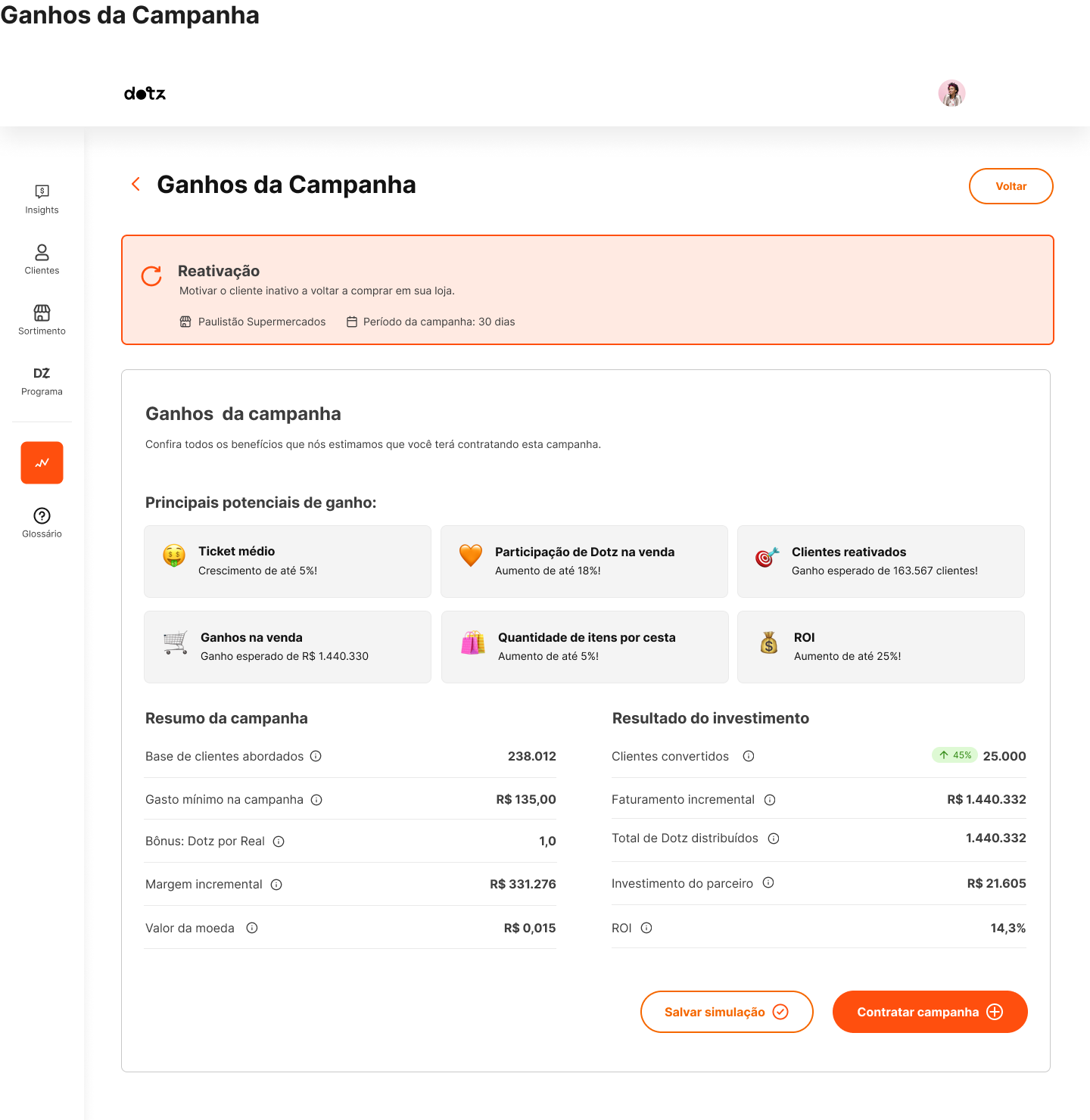Click the R$ 0,015 coin value
1090x1120 pixels.
tap(530, 928)
